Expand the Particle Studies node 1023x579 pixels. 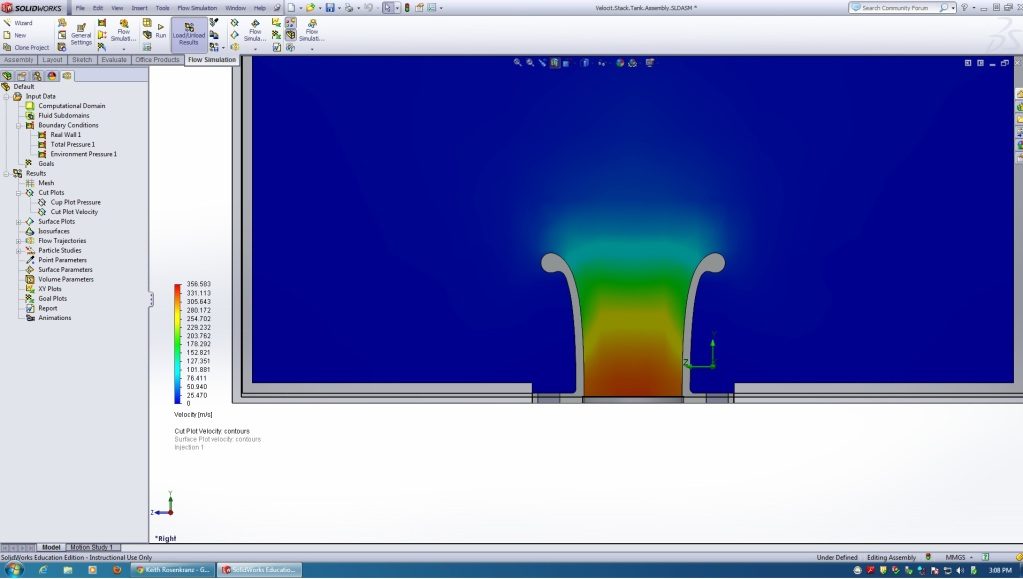click(x=19, y=251)
